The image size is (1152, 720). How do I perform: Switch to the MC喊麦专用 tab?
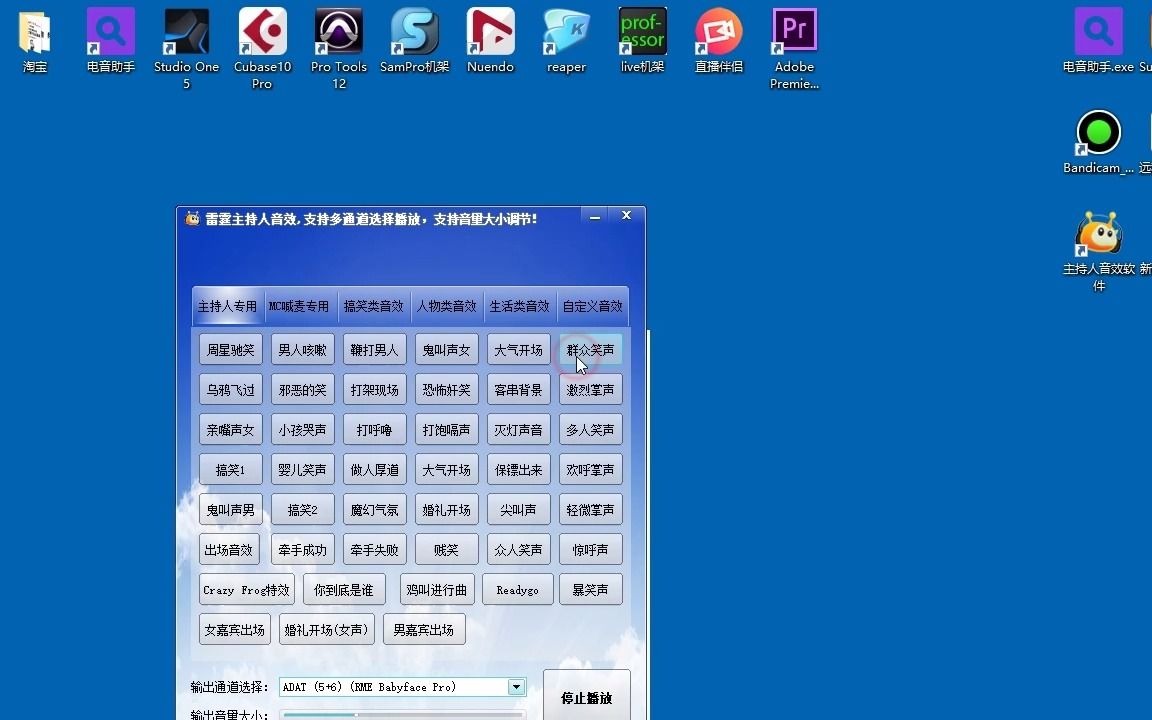point(300,306)
